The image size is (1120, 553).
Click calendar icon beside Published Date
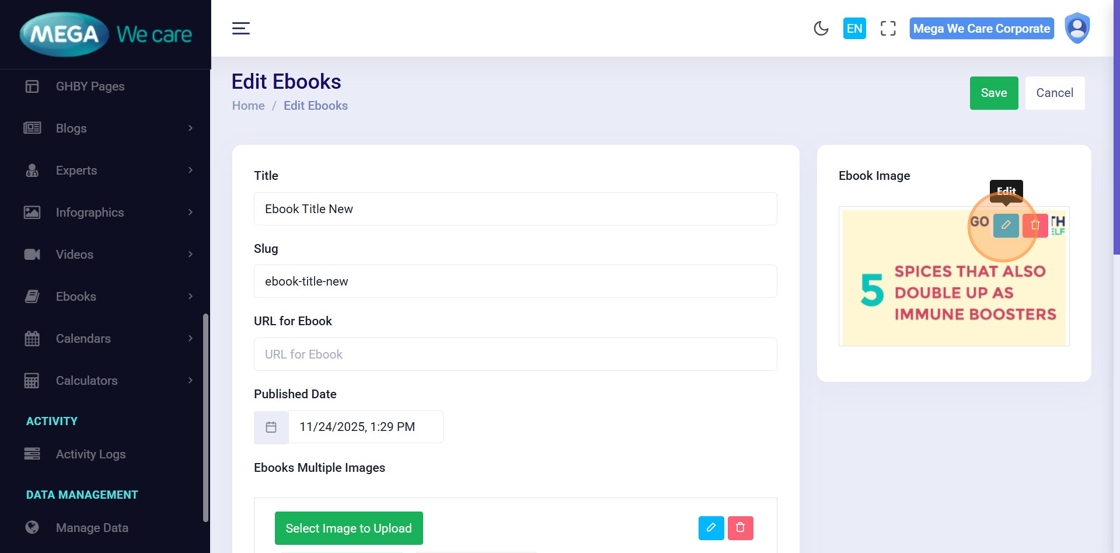271,427
